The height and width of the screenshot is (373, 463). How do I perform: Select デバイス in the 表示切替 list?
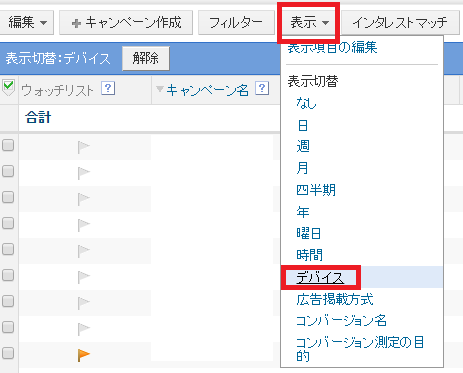[x=320, y=277]
